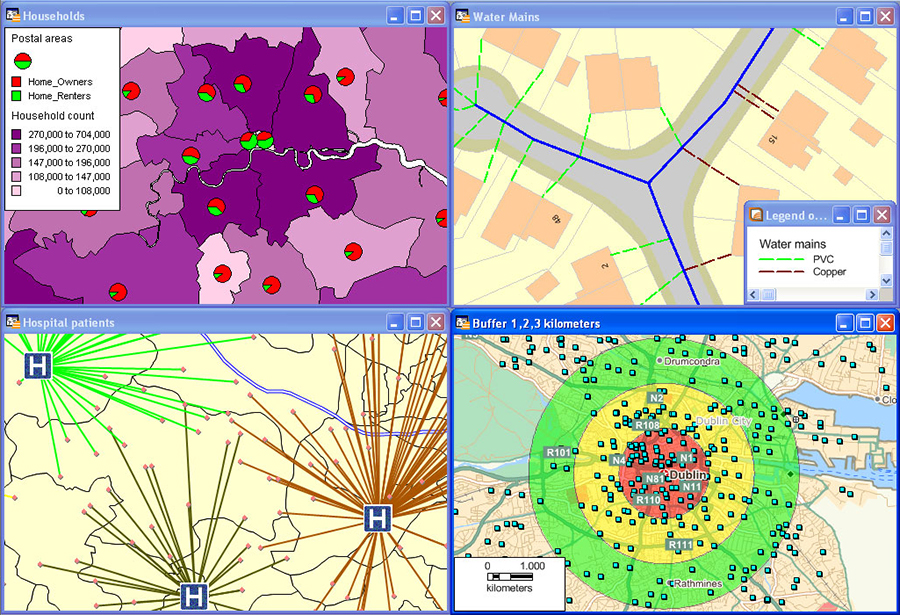
Task: Click the kilometers scale bar
Action: pyautogui.click(x=510, y=576)
